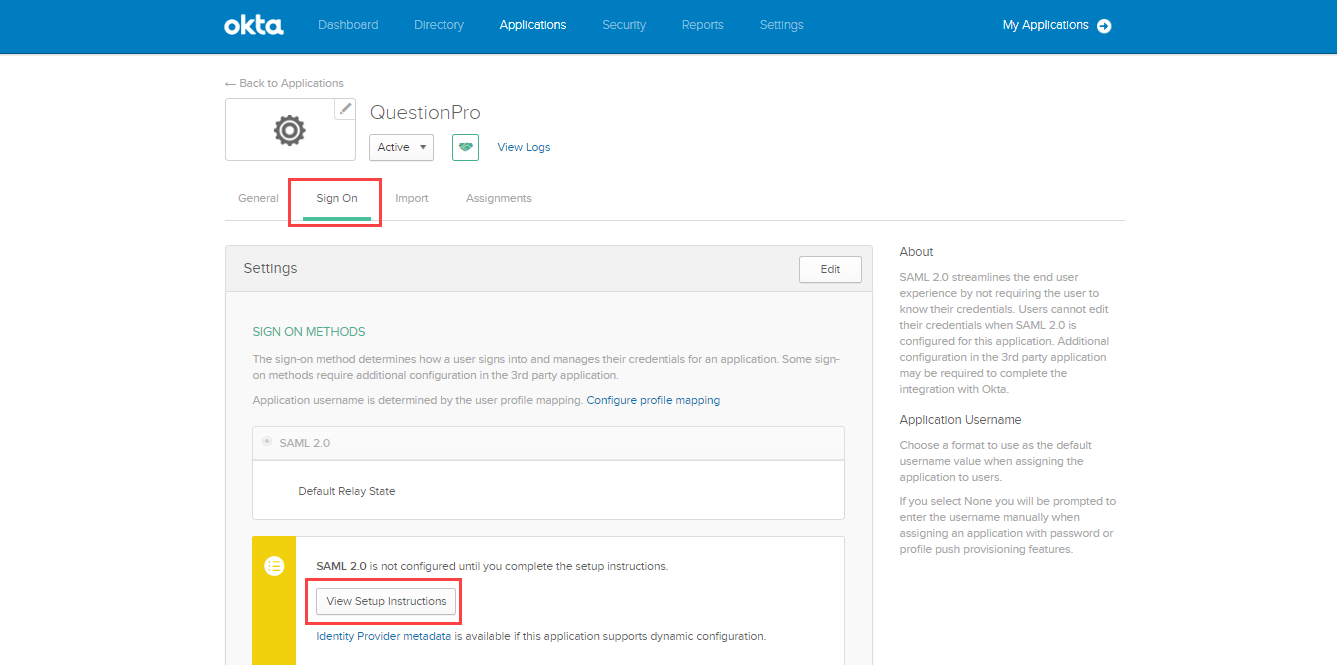Select the SAML 2.0 radio button
The image size is (1337, 665).
267,442
